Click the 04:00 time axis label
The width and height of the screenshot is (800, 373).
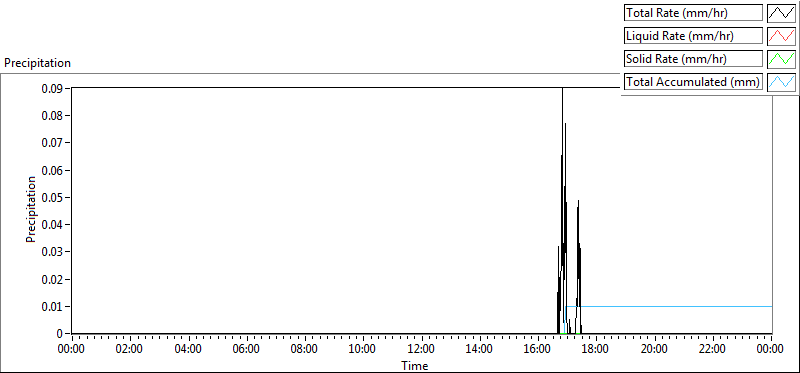188,349
